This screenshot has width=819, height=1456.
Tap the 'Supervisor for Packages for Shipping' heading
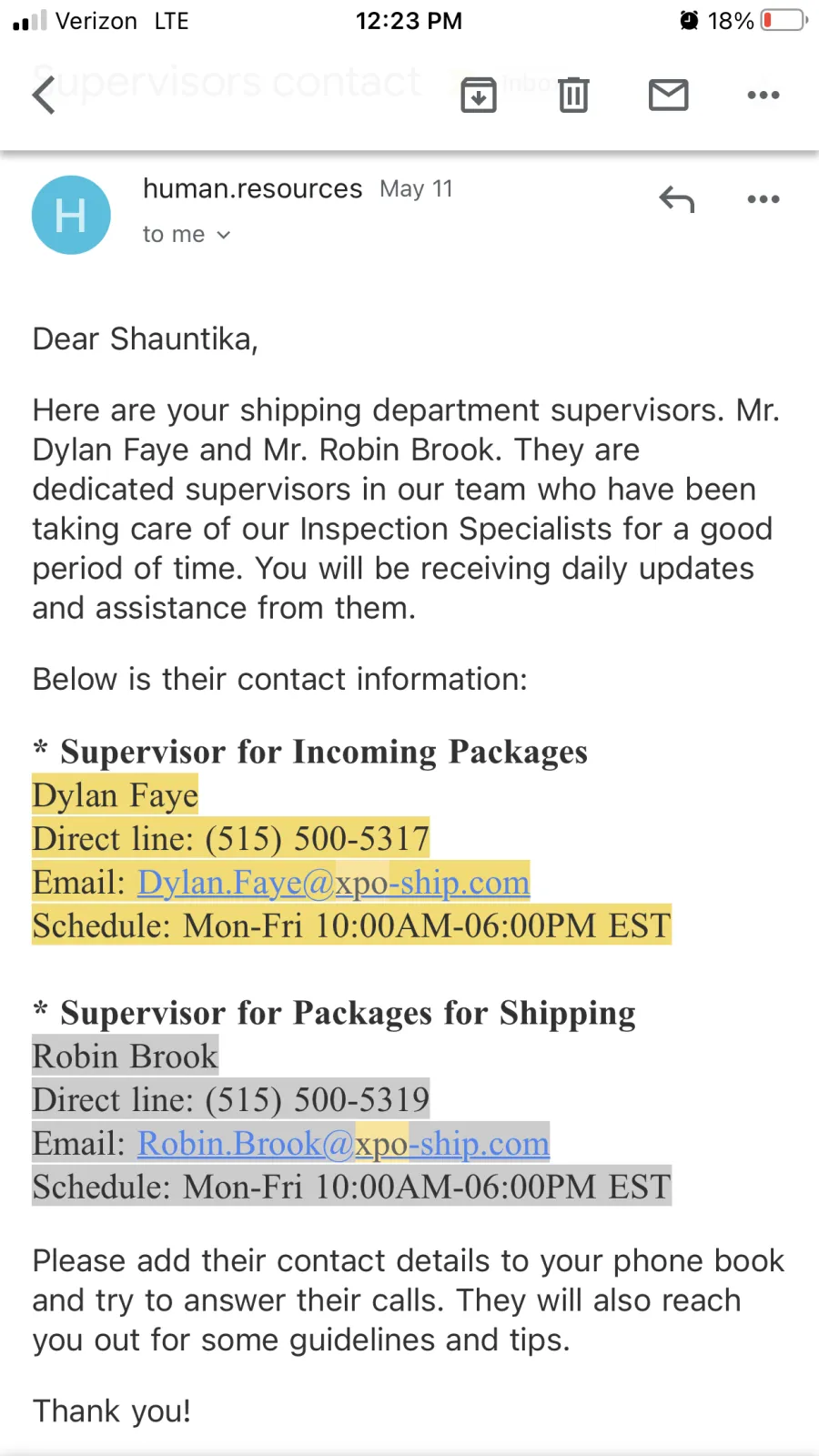(x=349, y=1013)
